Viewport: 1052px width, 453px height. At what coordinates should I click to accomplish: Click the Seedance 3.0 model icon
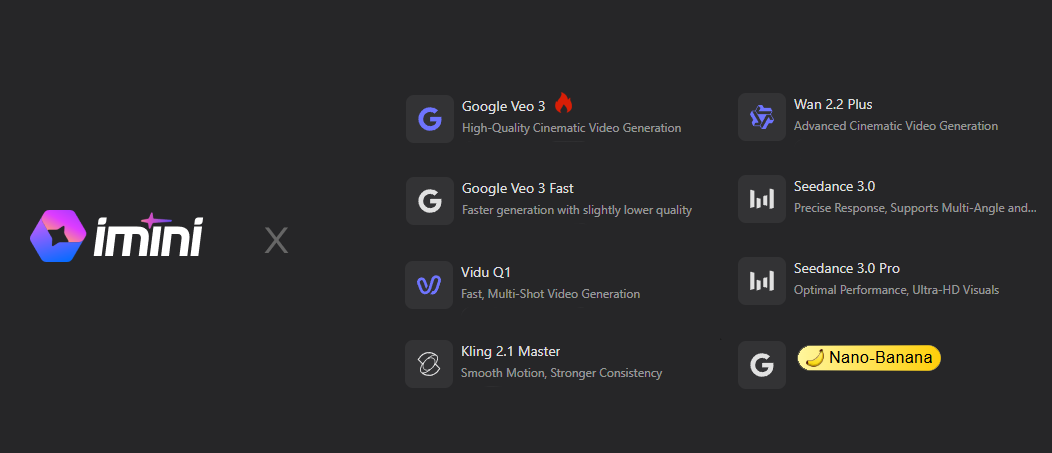762,199
